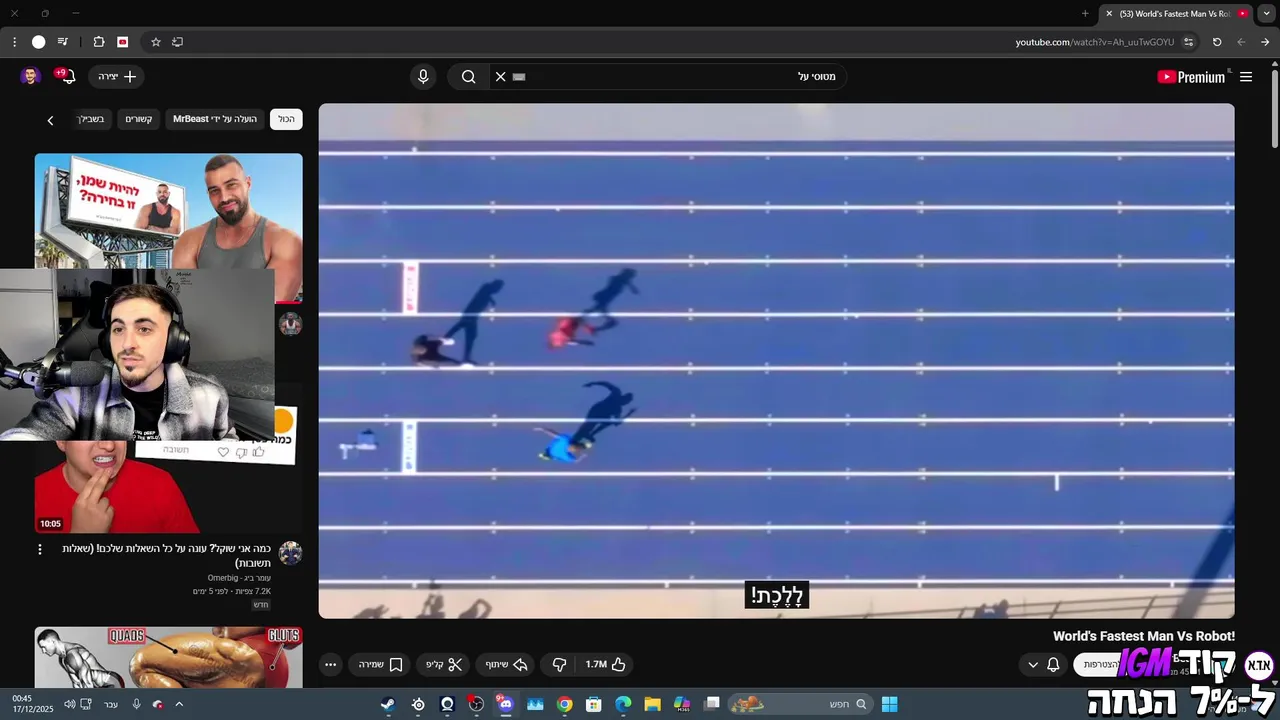Bookmark this page with star icon
Viewport: 1280px width, 720px height.
pos(156,42)
